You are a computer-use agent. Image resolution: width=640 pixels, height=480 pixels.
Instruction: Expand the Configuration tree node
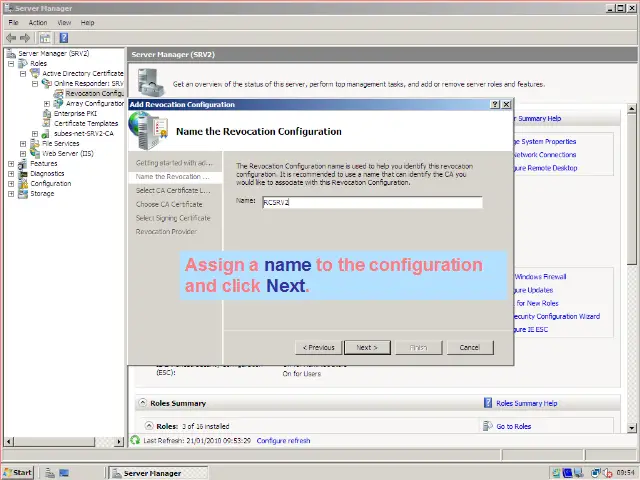coord(11,184)
